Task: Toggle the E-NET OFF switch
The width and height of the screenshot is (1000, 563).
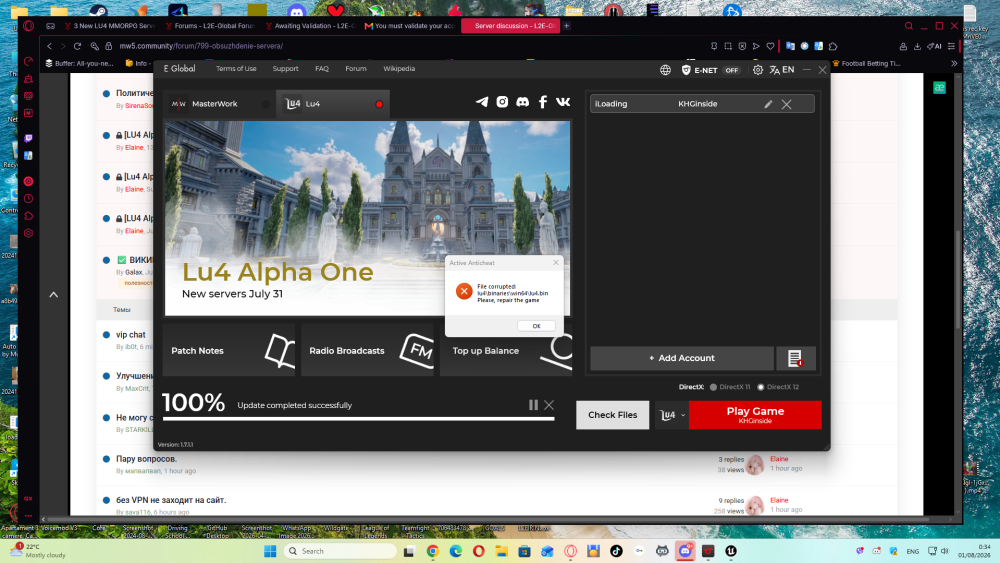Action: (x=732, y=70)
